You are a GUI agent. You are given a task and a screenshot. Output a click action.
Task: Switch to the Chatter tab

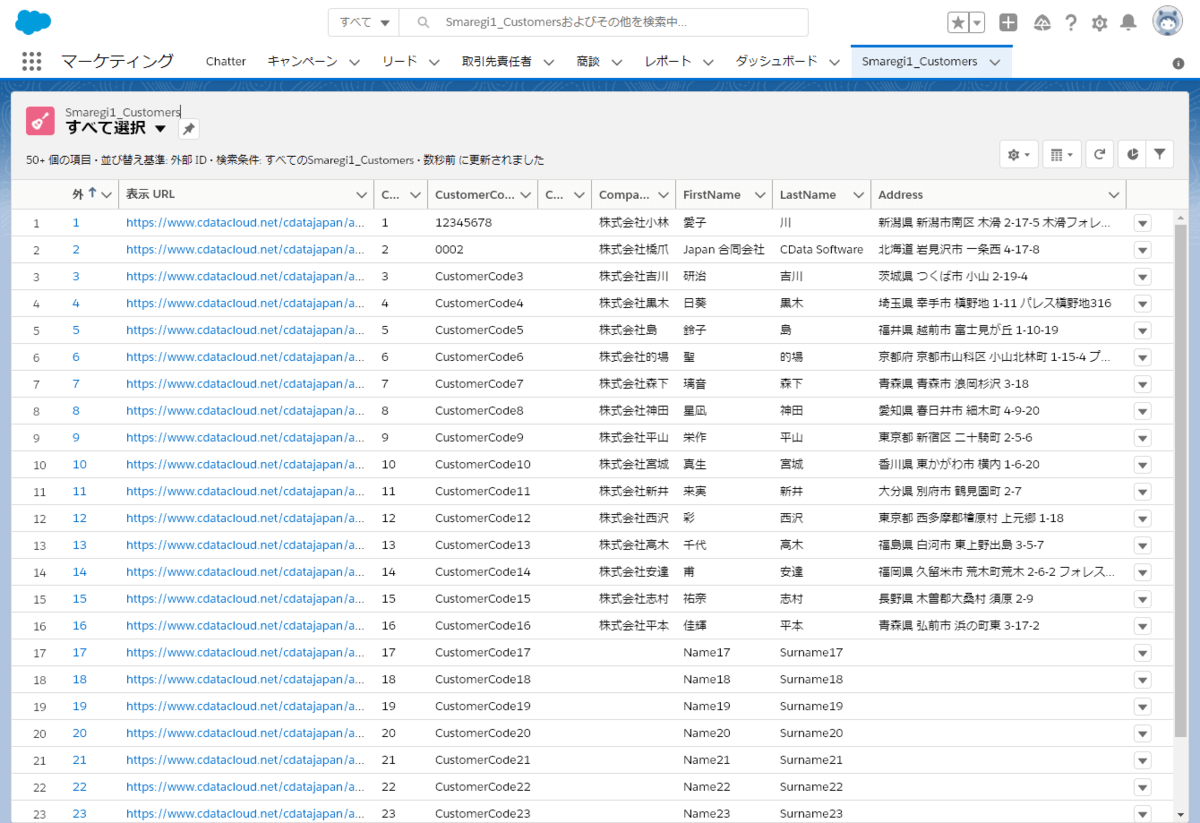tap(225, 61)
